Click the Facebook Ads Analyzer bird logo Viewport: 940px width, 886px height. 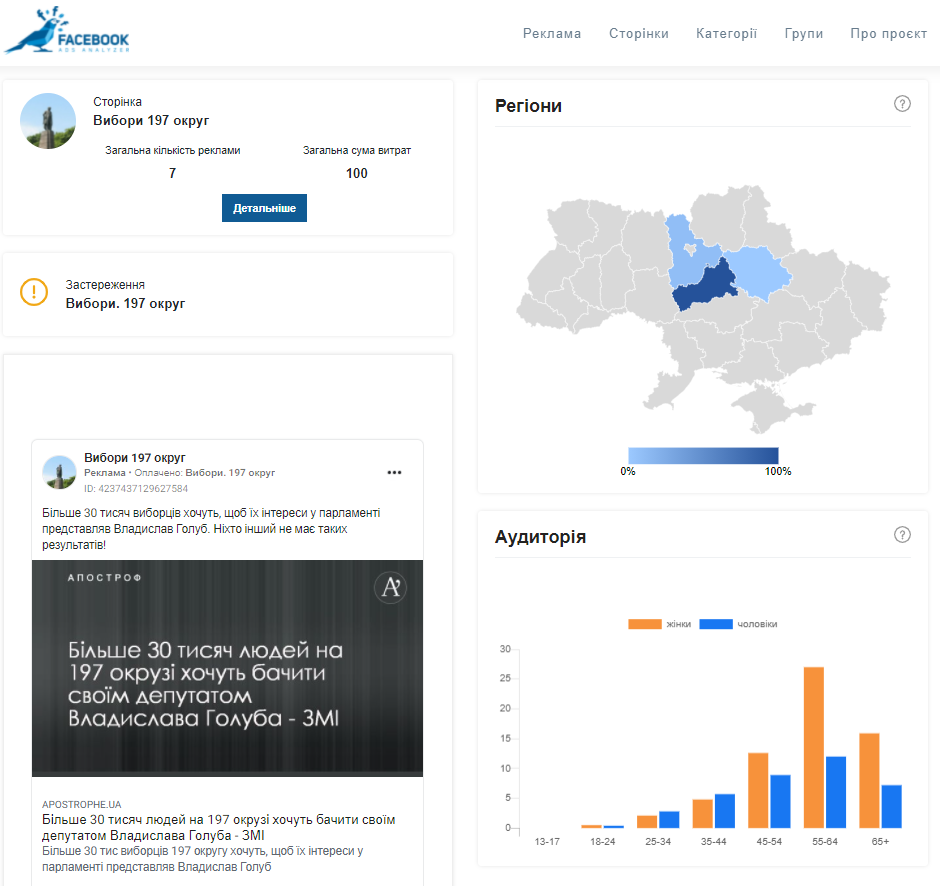pyautogui.click(x=67, y=32)
